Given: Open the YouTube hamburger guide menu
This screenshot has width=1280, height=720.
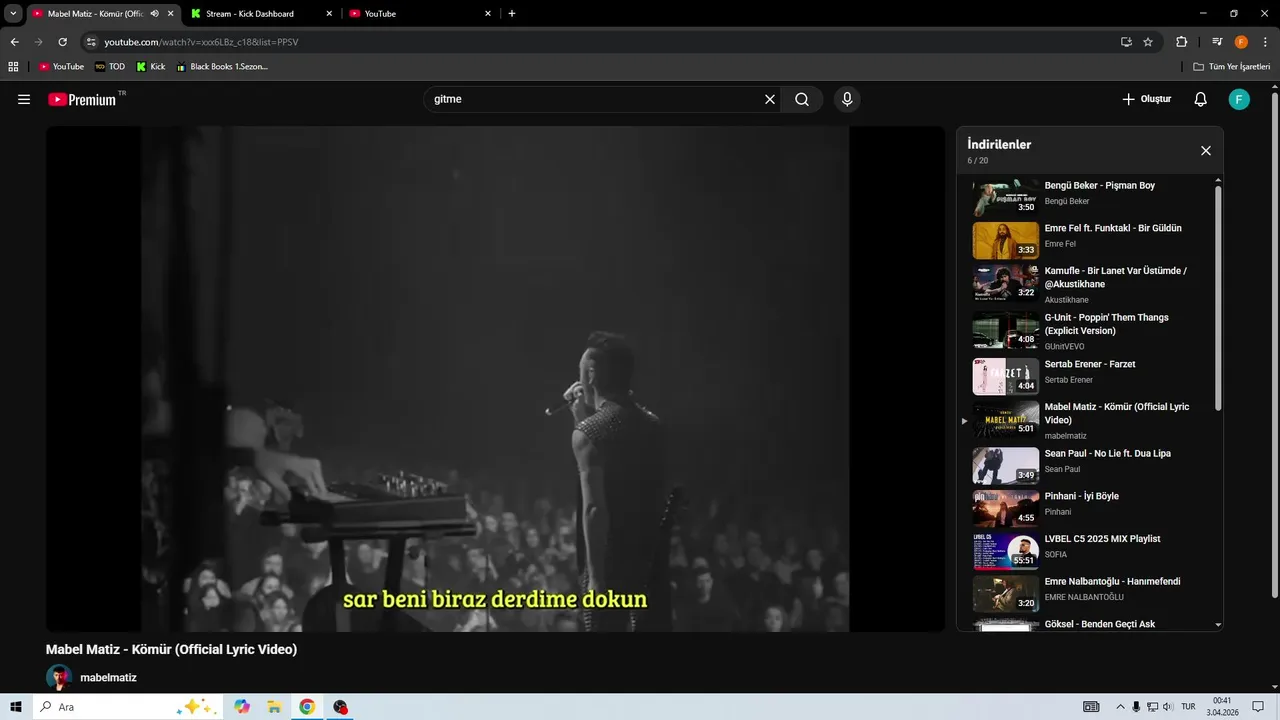Looking at the screenshot, I should click(24, 99).
